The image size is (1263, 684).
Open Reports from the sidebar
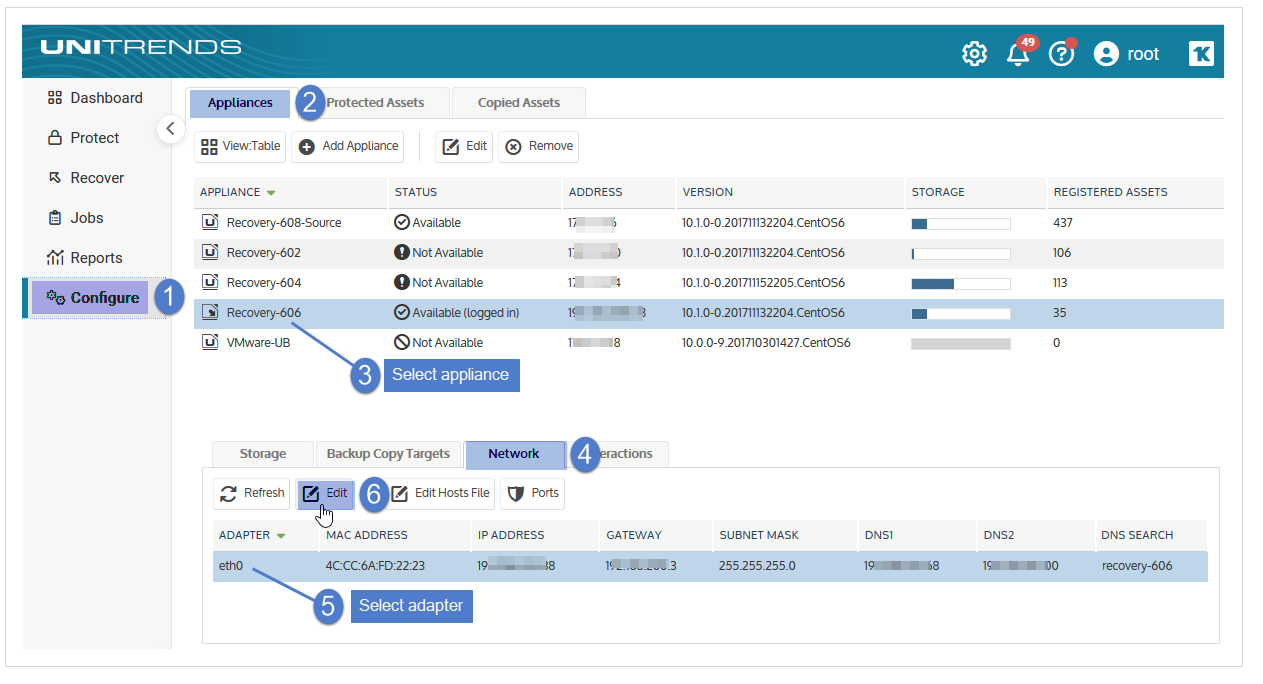tap(85, 258)
